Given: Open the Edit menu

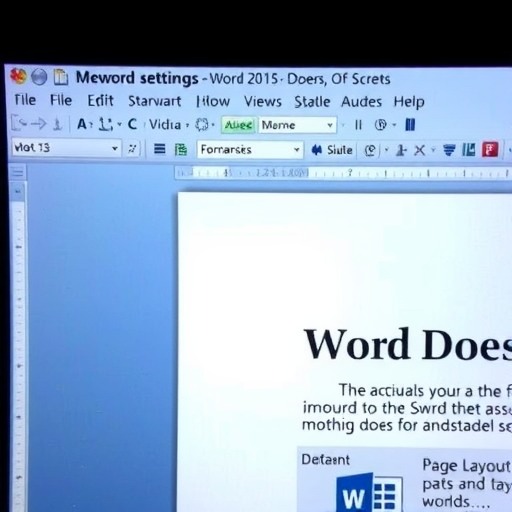Looking at the screenshot, I should [100, 101].
